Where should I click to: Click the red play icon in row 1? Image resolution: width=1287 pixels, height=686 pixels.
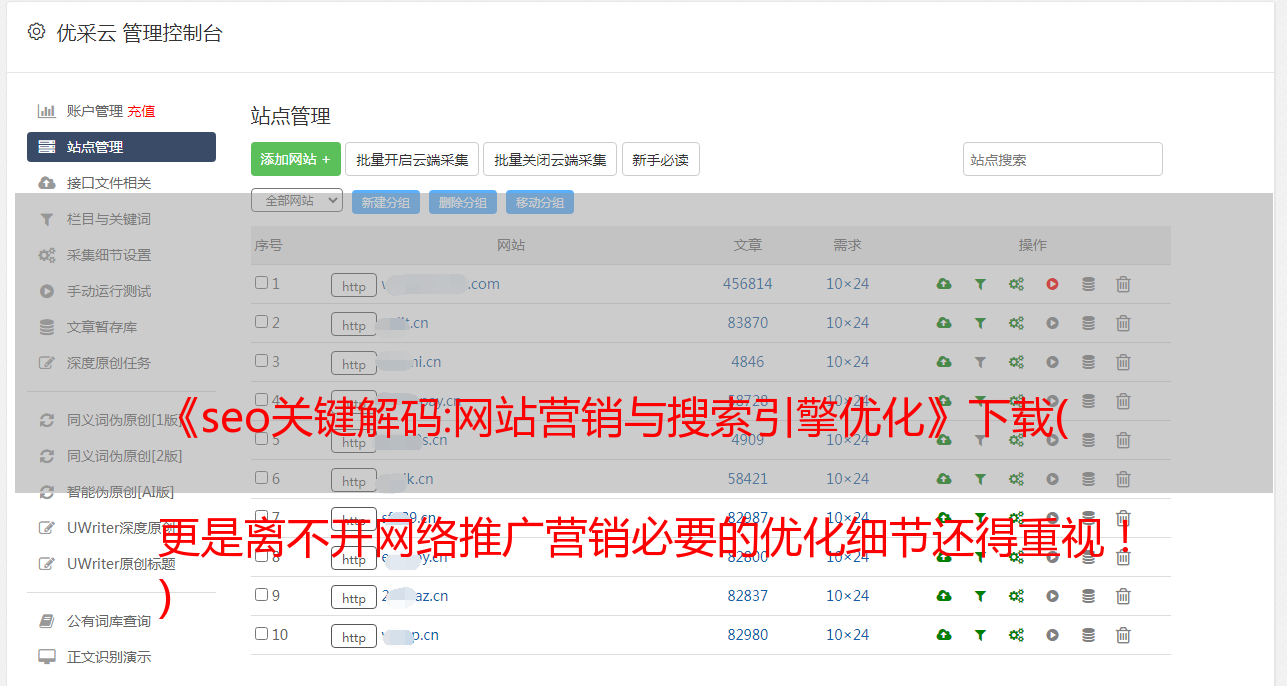click(1052, 284)
